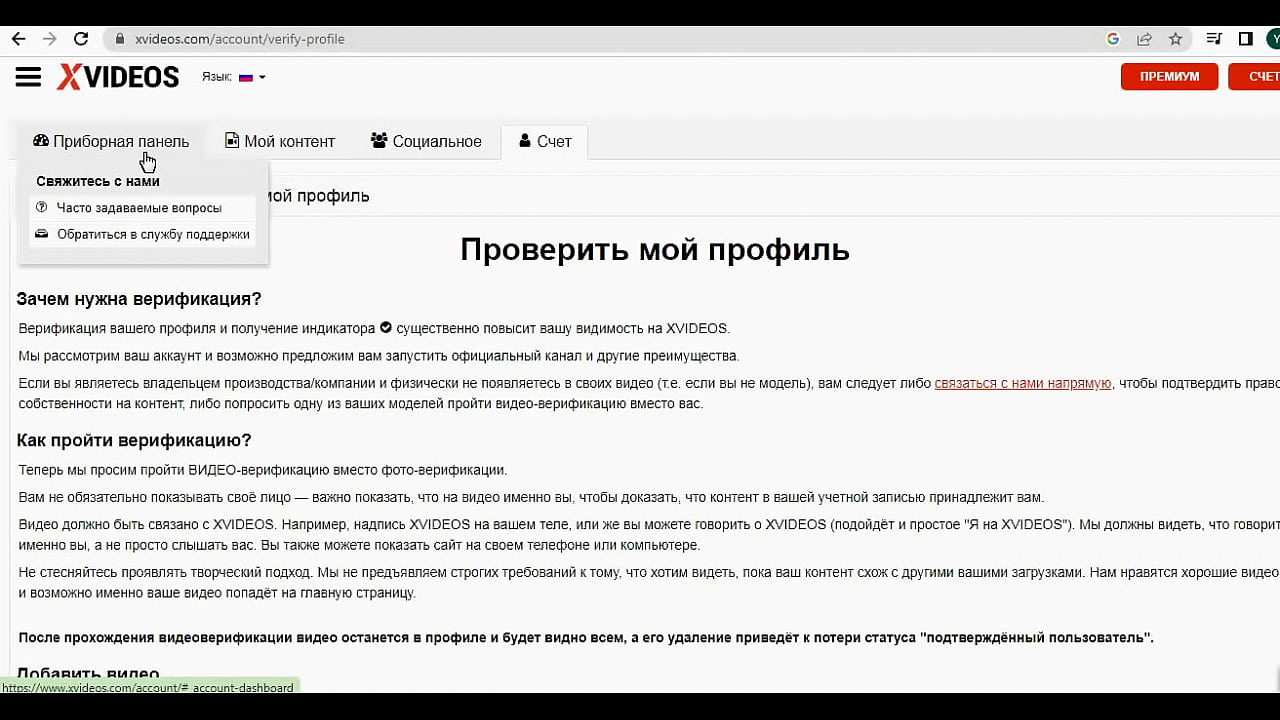
Task: Bookmark the page with the star icon
Action: tap(1175, 39)
